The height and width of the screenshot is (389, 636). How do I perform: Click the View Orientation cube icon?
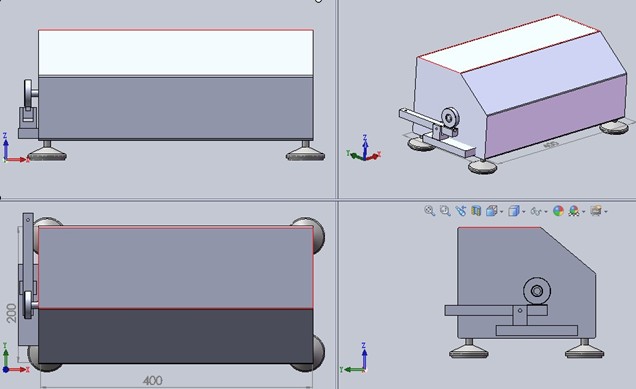pos(492,211)
